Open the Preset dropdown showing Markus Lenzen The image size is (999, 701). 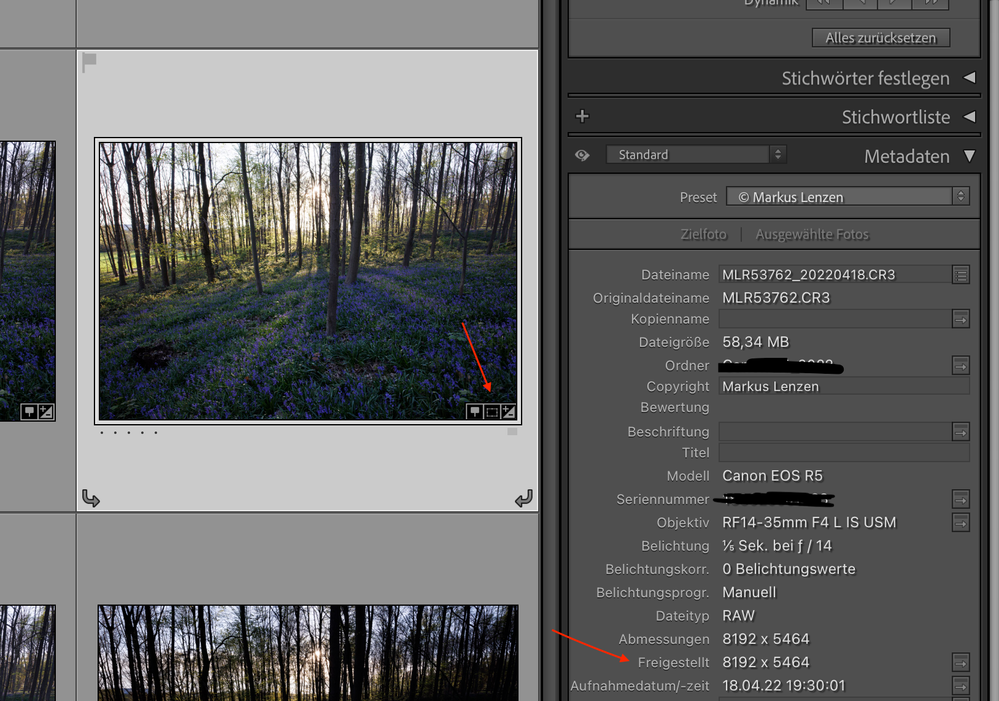click(x=848, y=196)
